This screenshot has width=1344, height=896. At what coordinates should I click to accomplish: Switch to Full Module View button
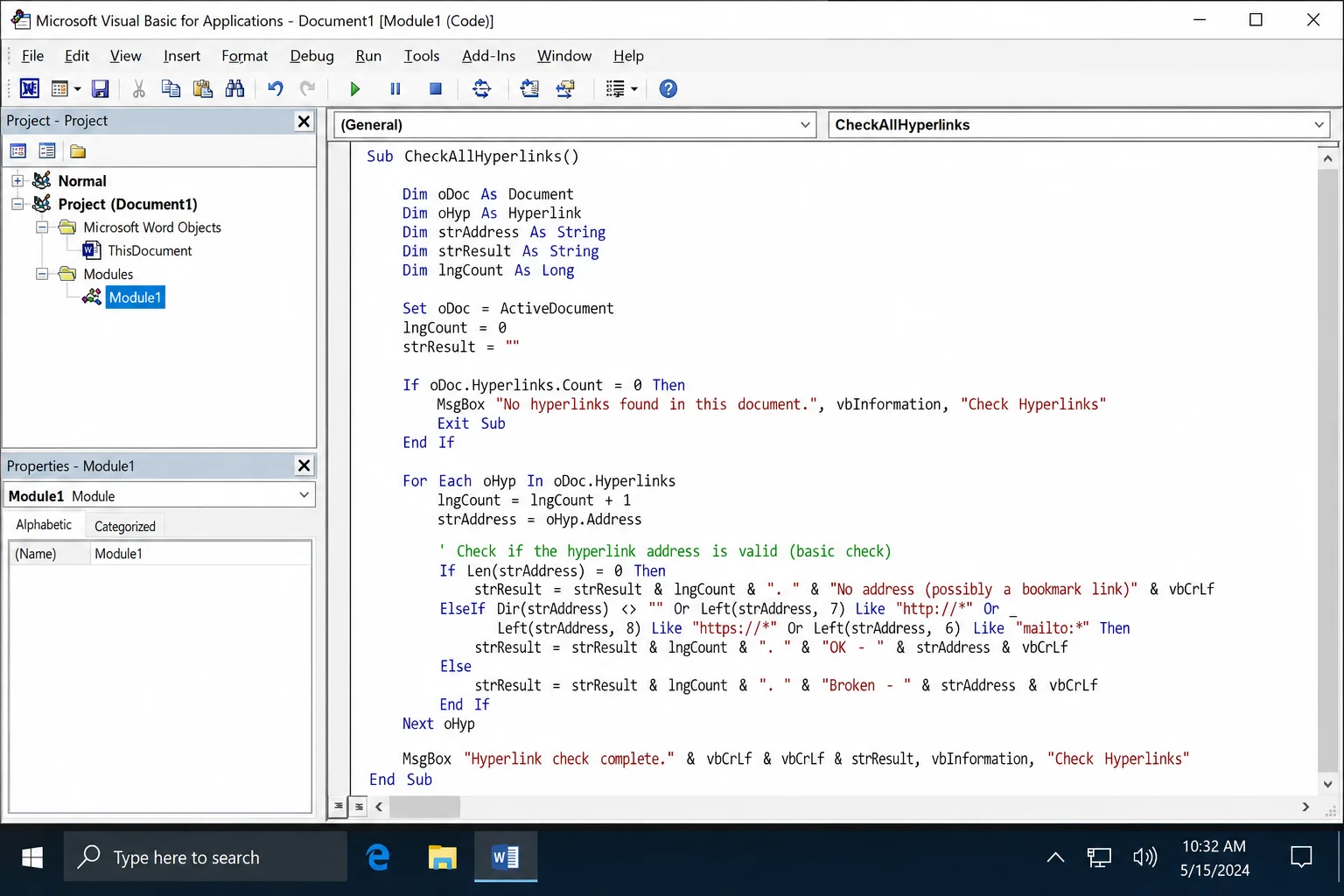click(359, 807)
